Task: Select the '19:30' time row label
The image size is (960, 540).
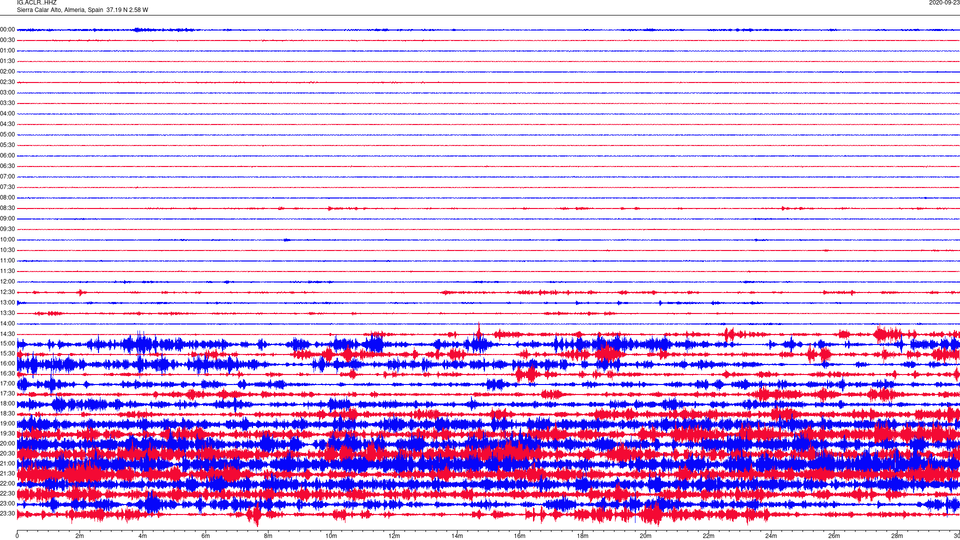Action: point(7,433)
